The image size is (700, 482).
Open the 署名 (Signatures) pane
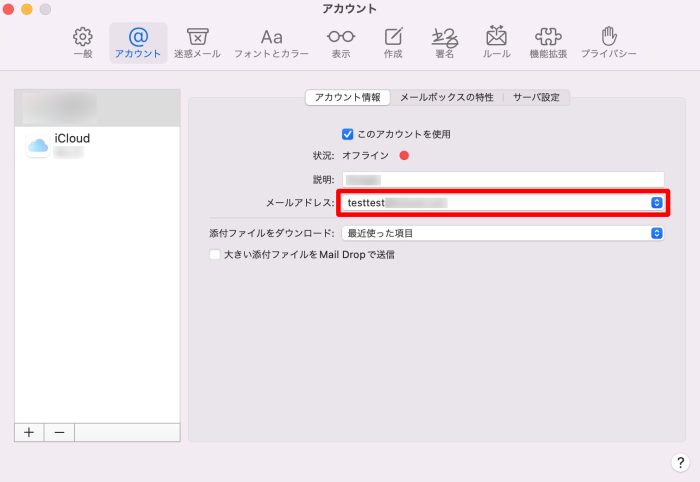pos(445,43)
